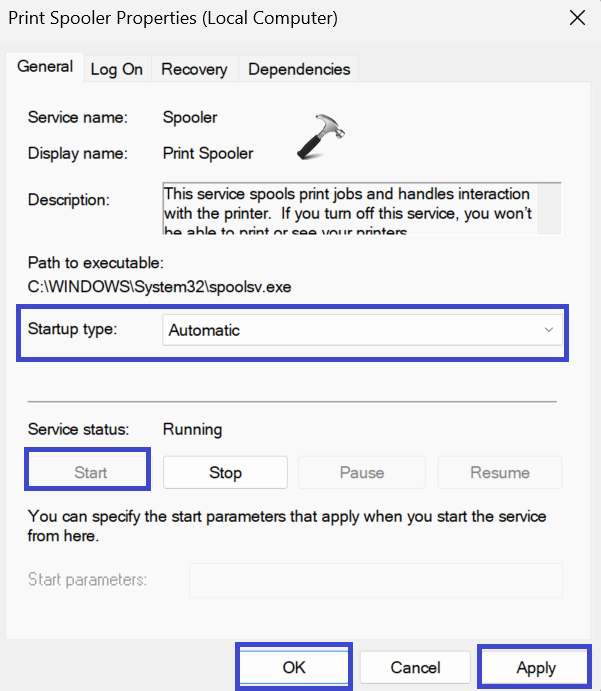Switch to the Recovery tab

click(194, 69)
